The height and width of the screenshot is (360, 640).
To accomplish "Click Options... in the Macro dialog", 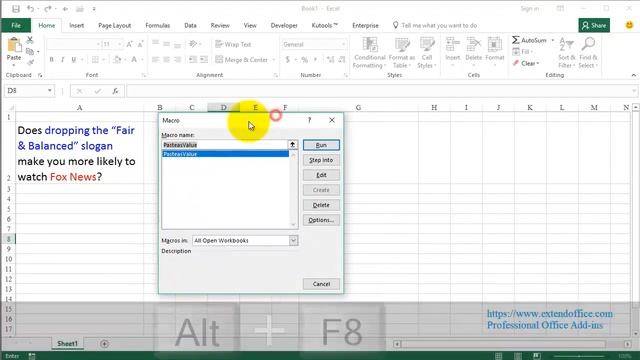I will [x=321, y=220].
